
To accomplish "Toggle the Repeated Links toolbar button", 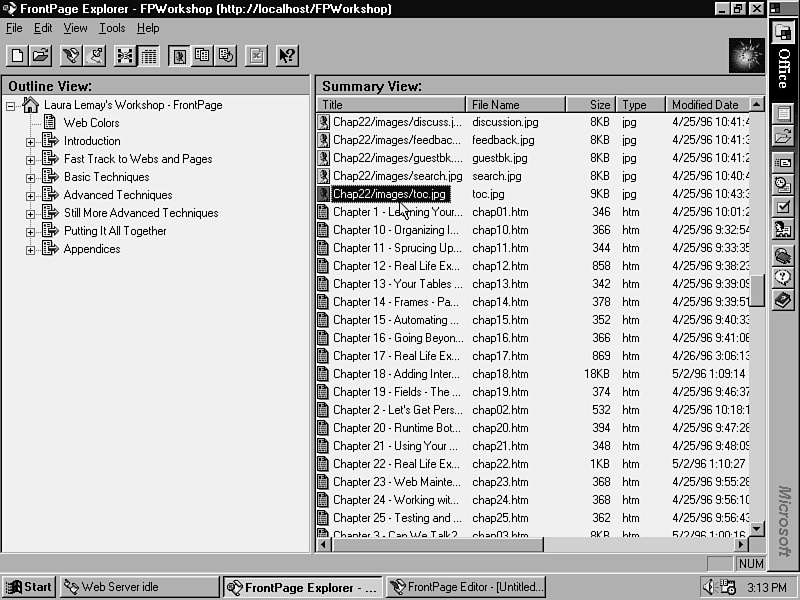I will tap(203, 56).
